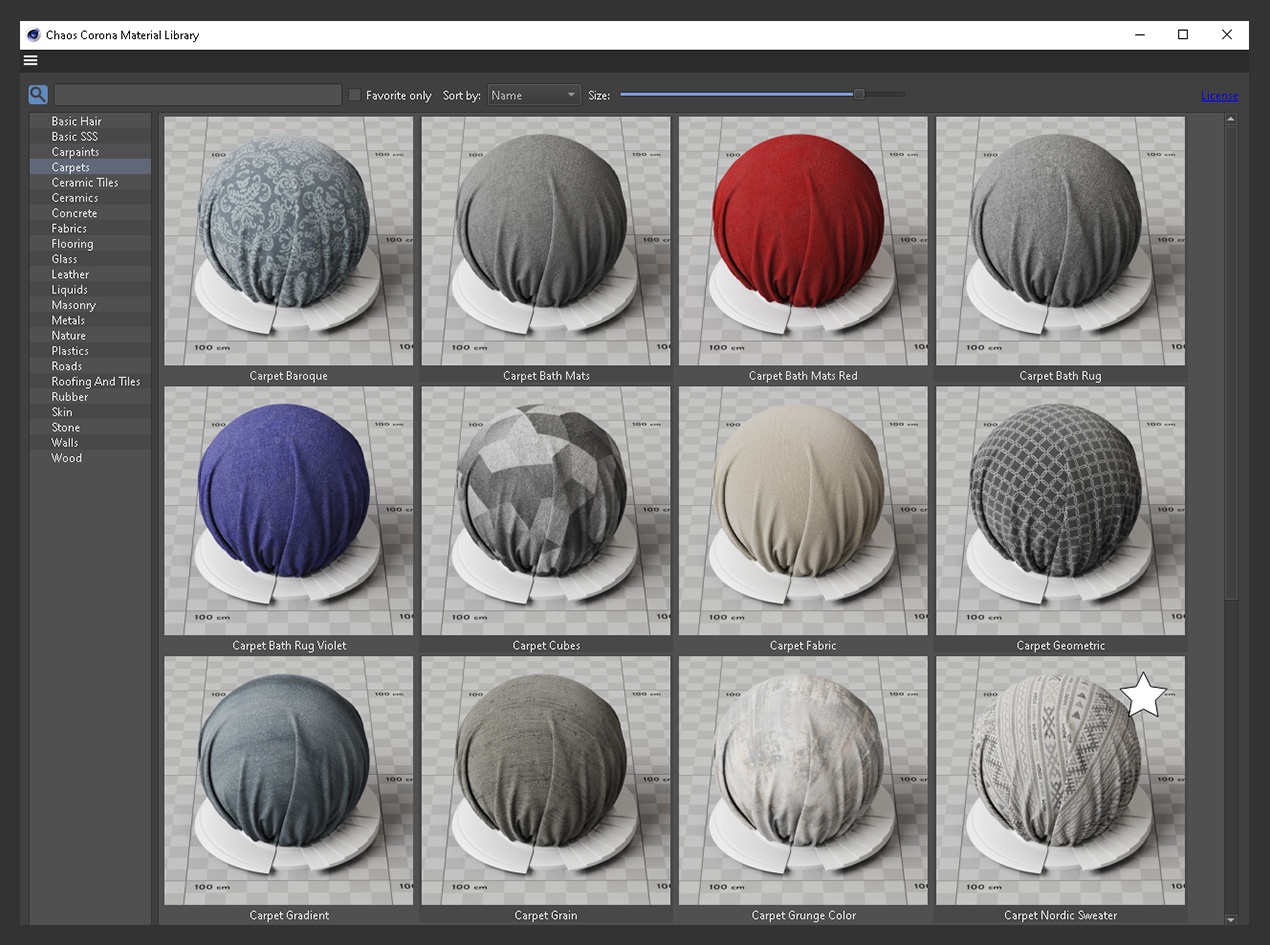This screenshot has height=945, width=1270.
Task: Click the 'Carpet Grunge Color' name label
Action: (804, 915)
